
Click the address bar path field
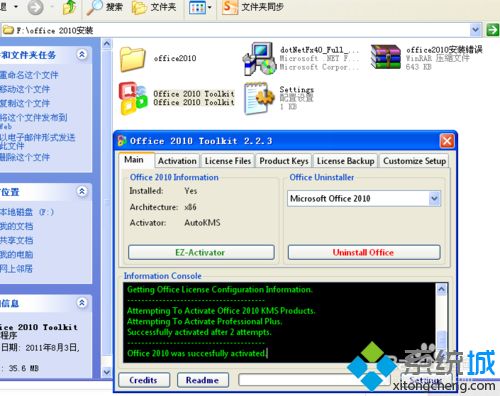click(235, 30)
